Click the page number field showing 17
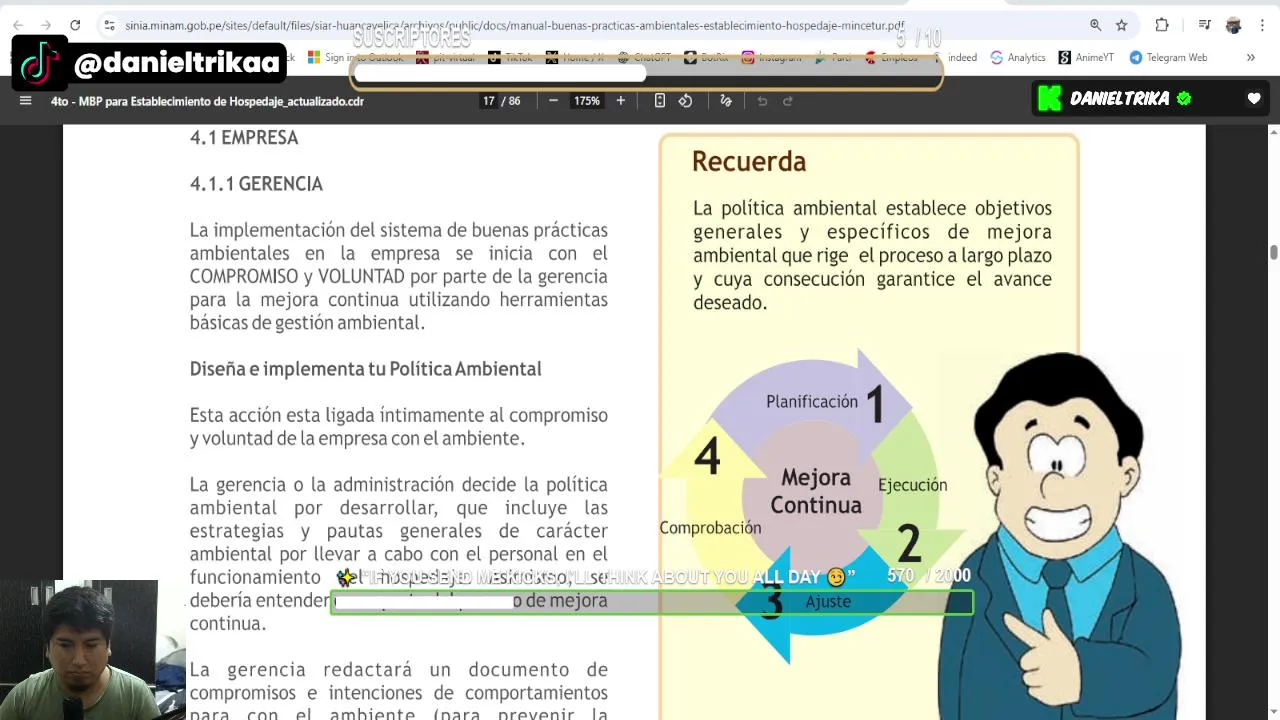1280x720 pixels. tap(489, 101)
